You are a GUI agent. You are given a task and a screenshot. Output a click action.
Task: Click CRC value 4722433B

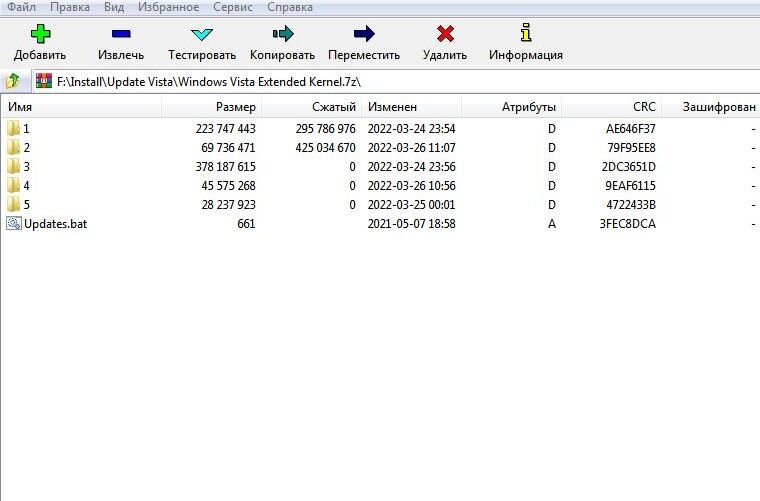pyautogui.click(x=631, y=204)
